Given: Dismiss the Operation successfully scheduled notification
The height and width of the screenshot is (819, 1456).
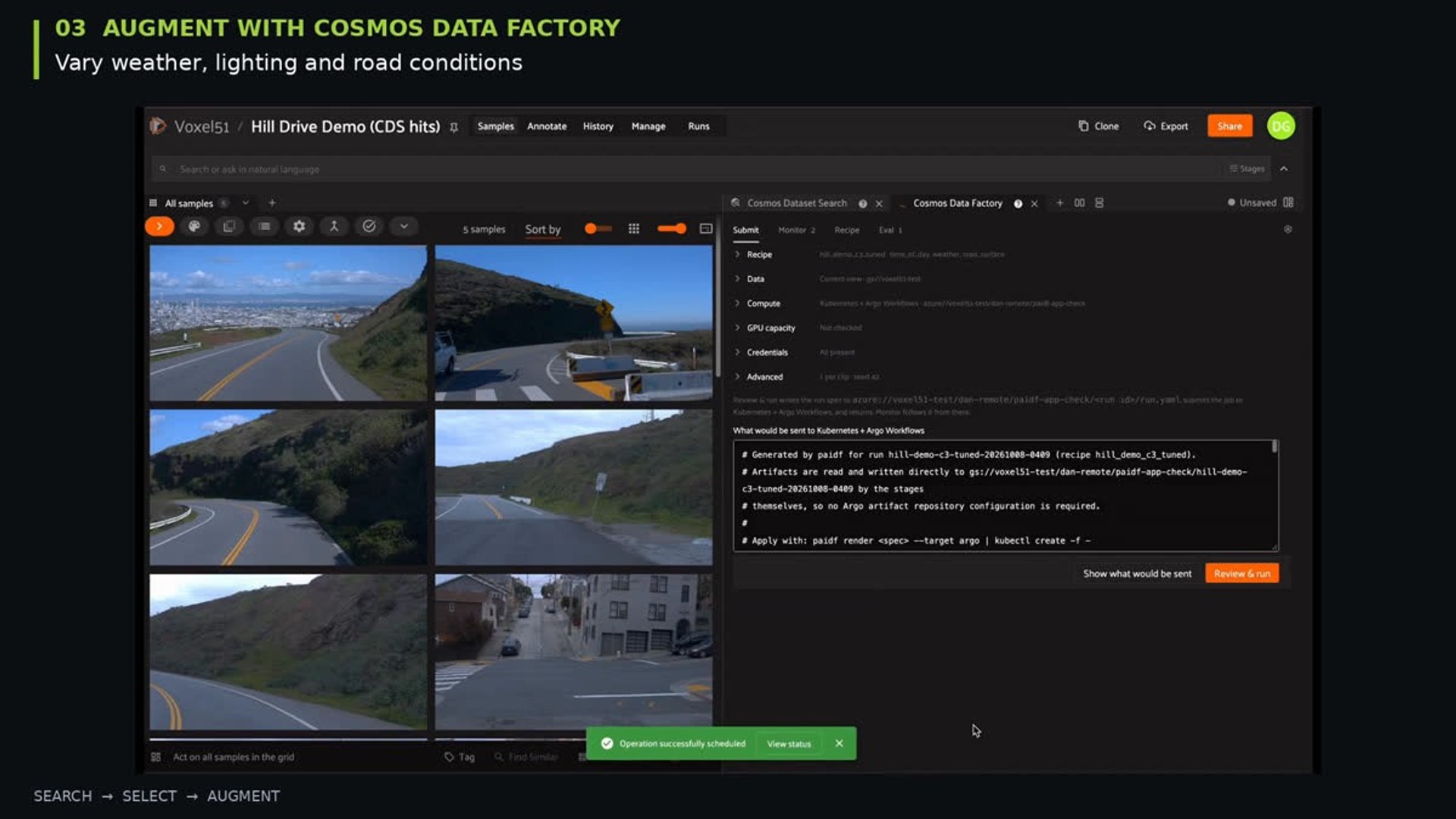Looking at the screenshot, I should 839,743.
